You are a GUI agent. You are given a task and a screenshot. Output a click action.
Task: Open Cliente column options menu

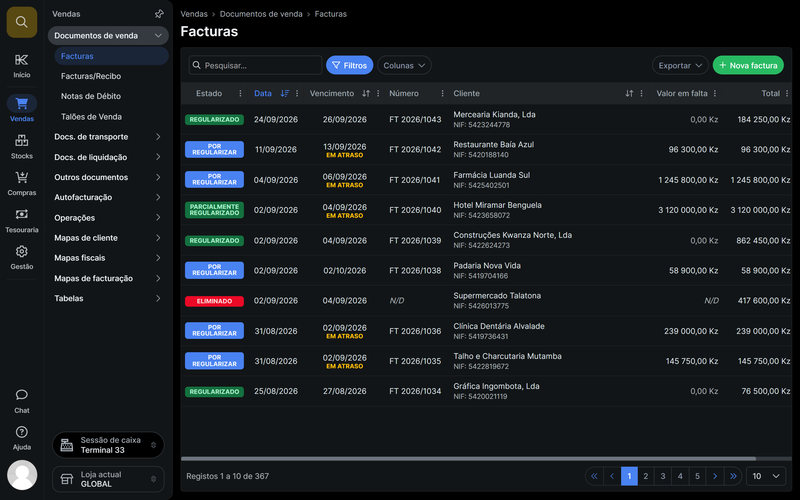coord(641,93)
